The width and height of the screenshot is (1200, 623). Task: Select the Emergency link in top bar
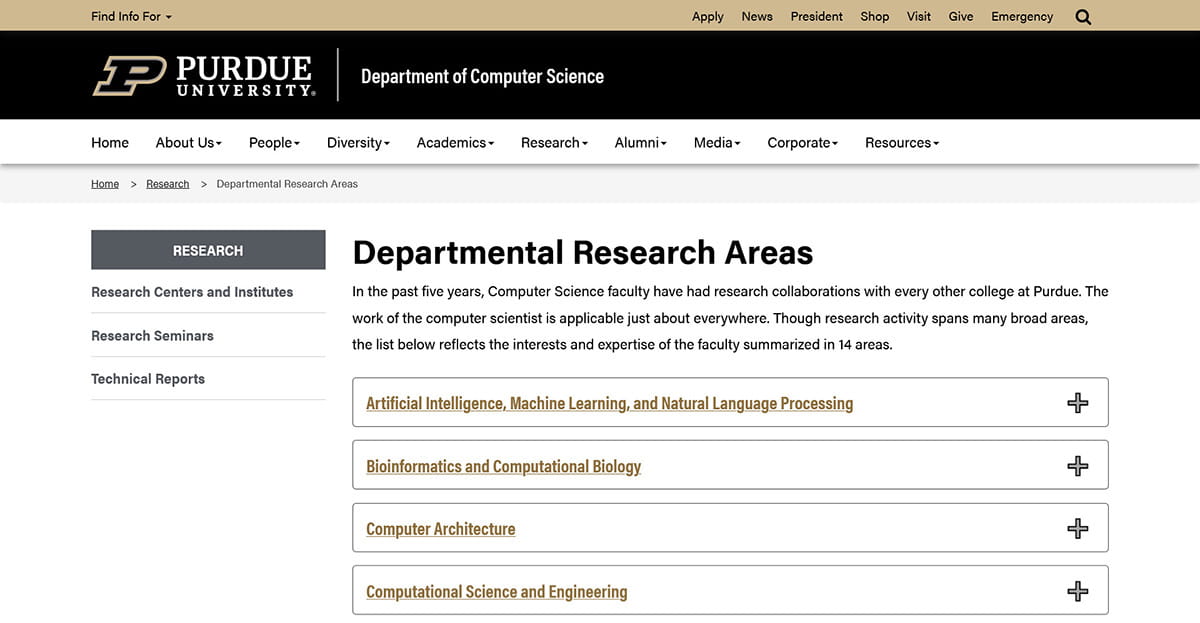pyautogui.click(x=1021, y=16)
